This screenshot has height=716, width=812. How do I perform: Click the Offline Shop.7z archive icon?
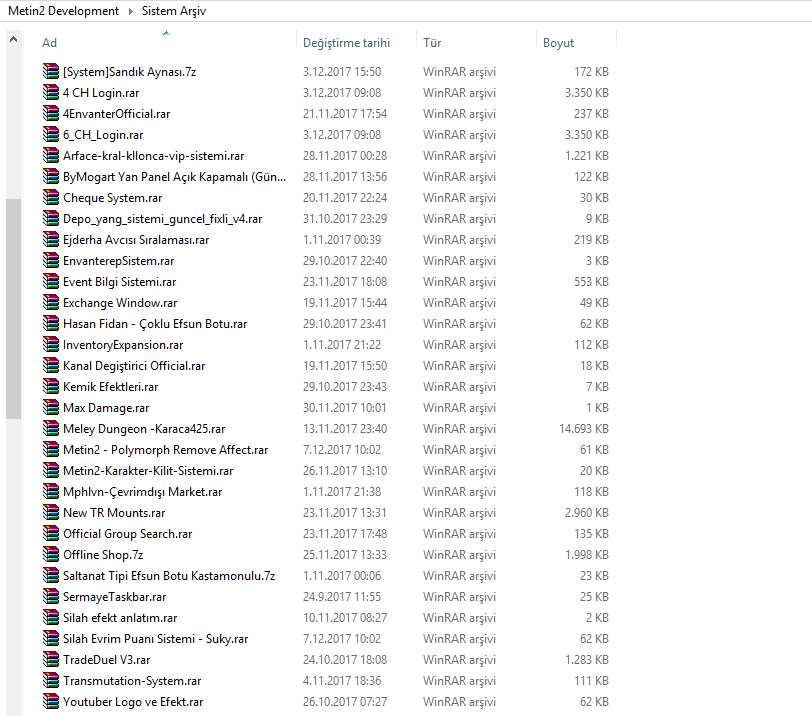tap(51, 554)
